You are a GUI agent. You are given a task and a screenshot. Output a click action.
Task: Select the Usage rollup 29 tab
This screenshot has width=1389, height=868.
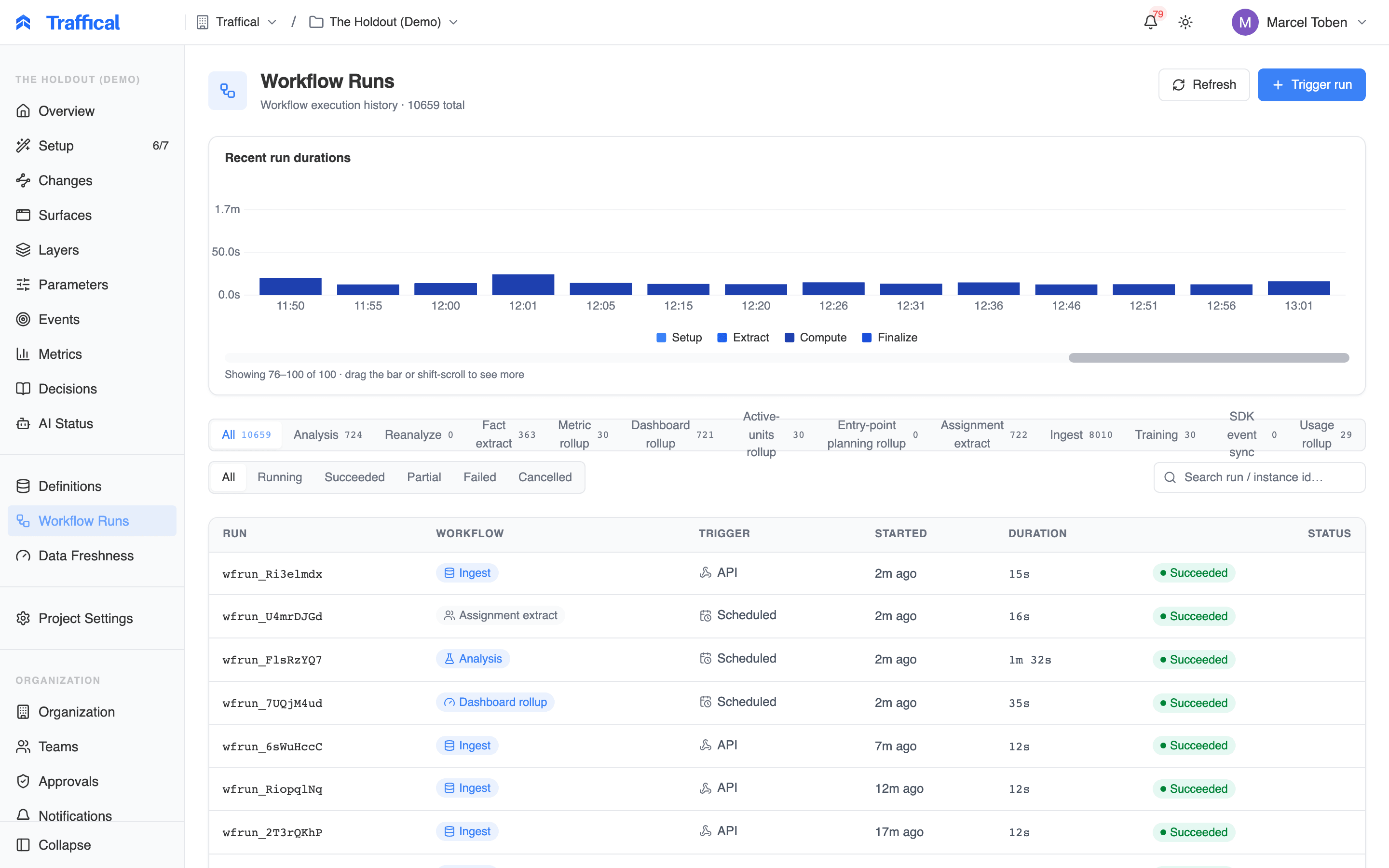(x=1325, y=434)
